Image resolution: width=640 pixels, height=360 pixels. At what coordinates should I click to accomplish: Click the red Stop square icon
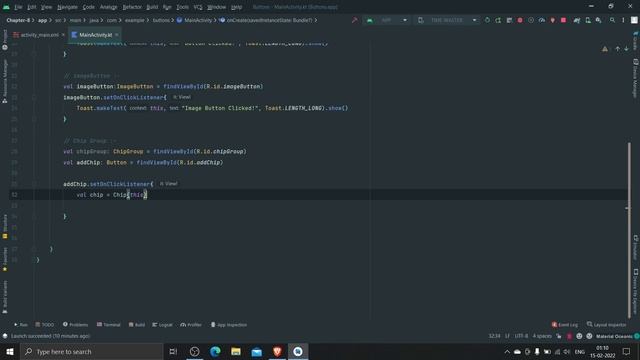[x=563, y=20]
